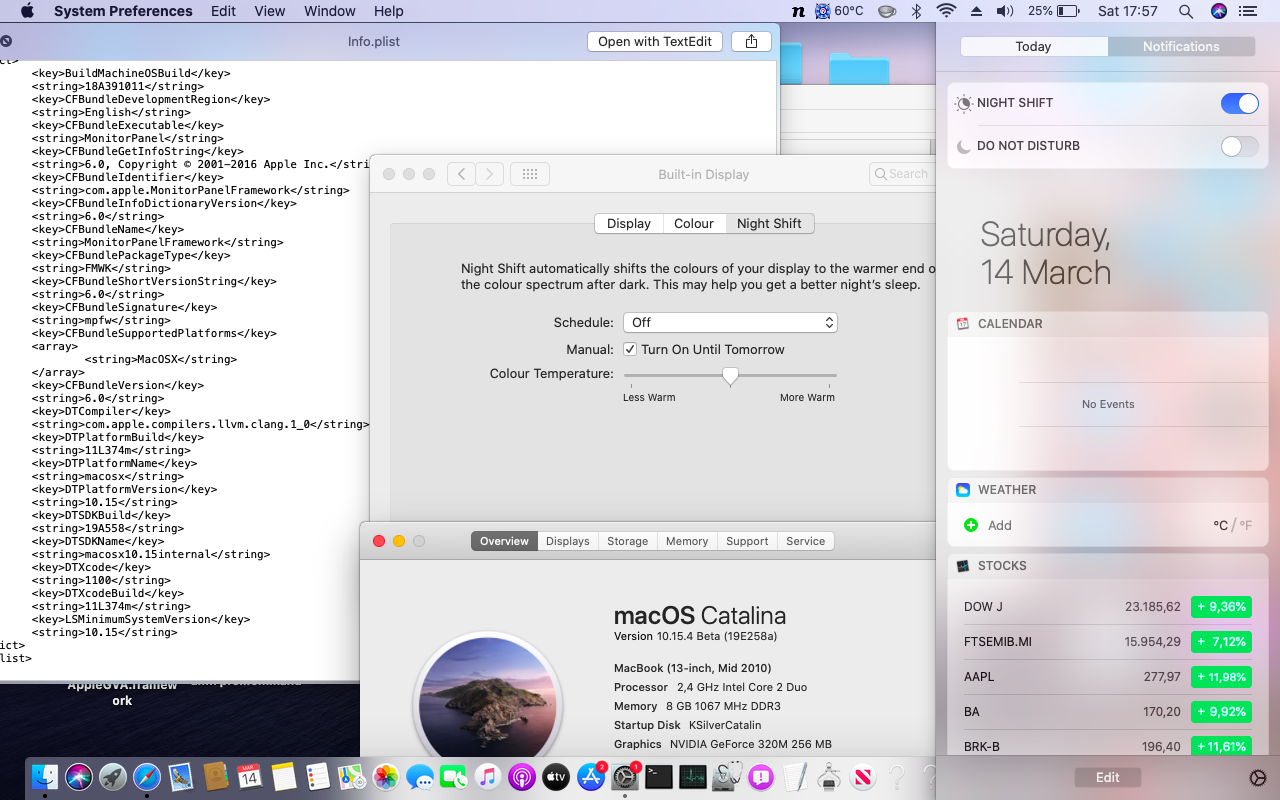
Task: Open Messages app in Dock
Action: [420, 777]
